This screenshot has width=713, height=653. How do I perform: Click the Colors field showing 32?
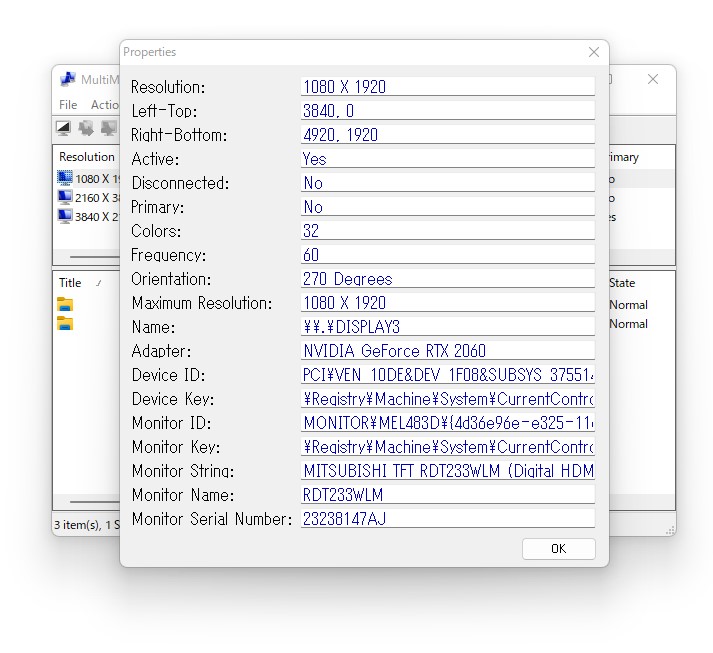(x=447, y=231)
